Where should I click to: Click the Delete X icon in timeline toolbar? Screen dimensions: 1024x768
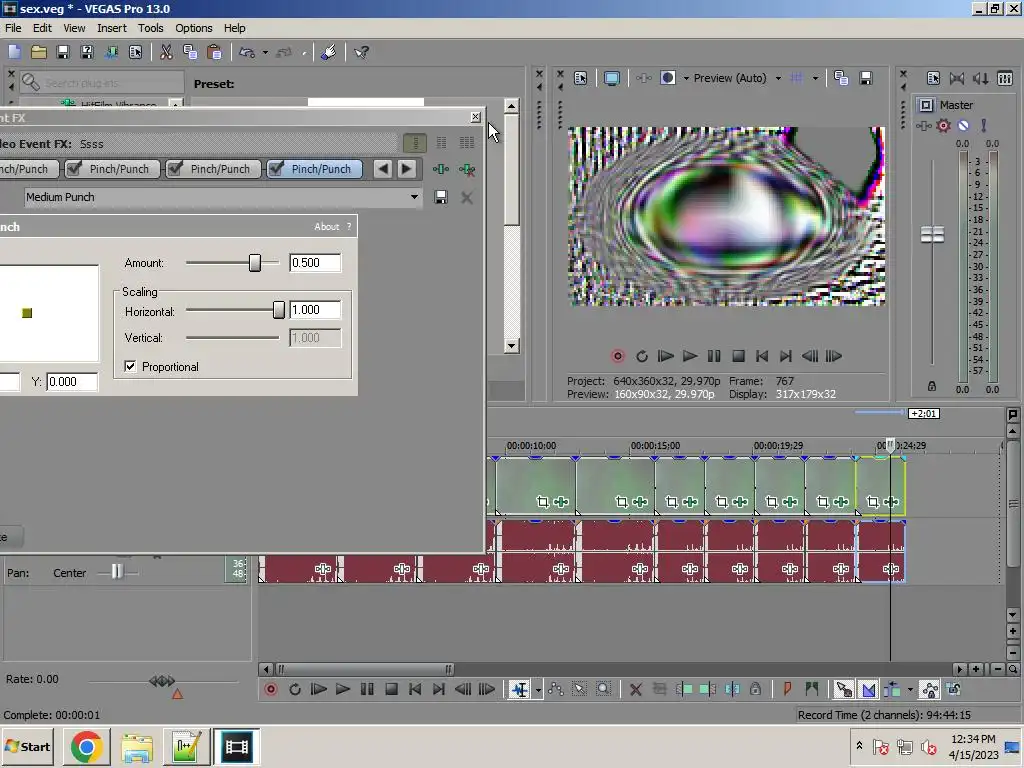(x=635, y=689)
